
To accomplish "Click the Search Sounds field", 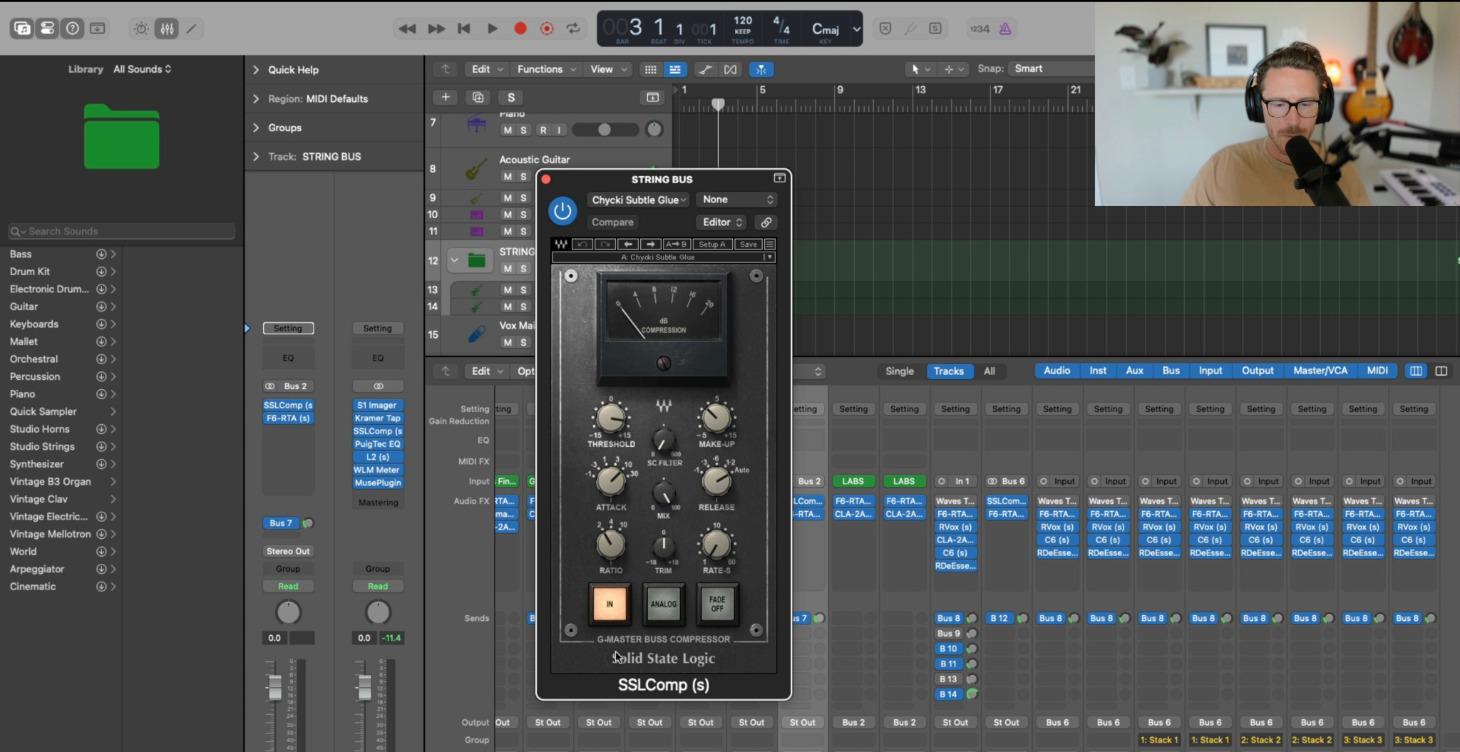I will 122,231.
